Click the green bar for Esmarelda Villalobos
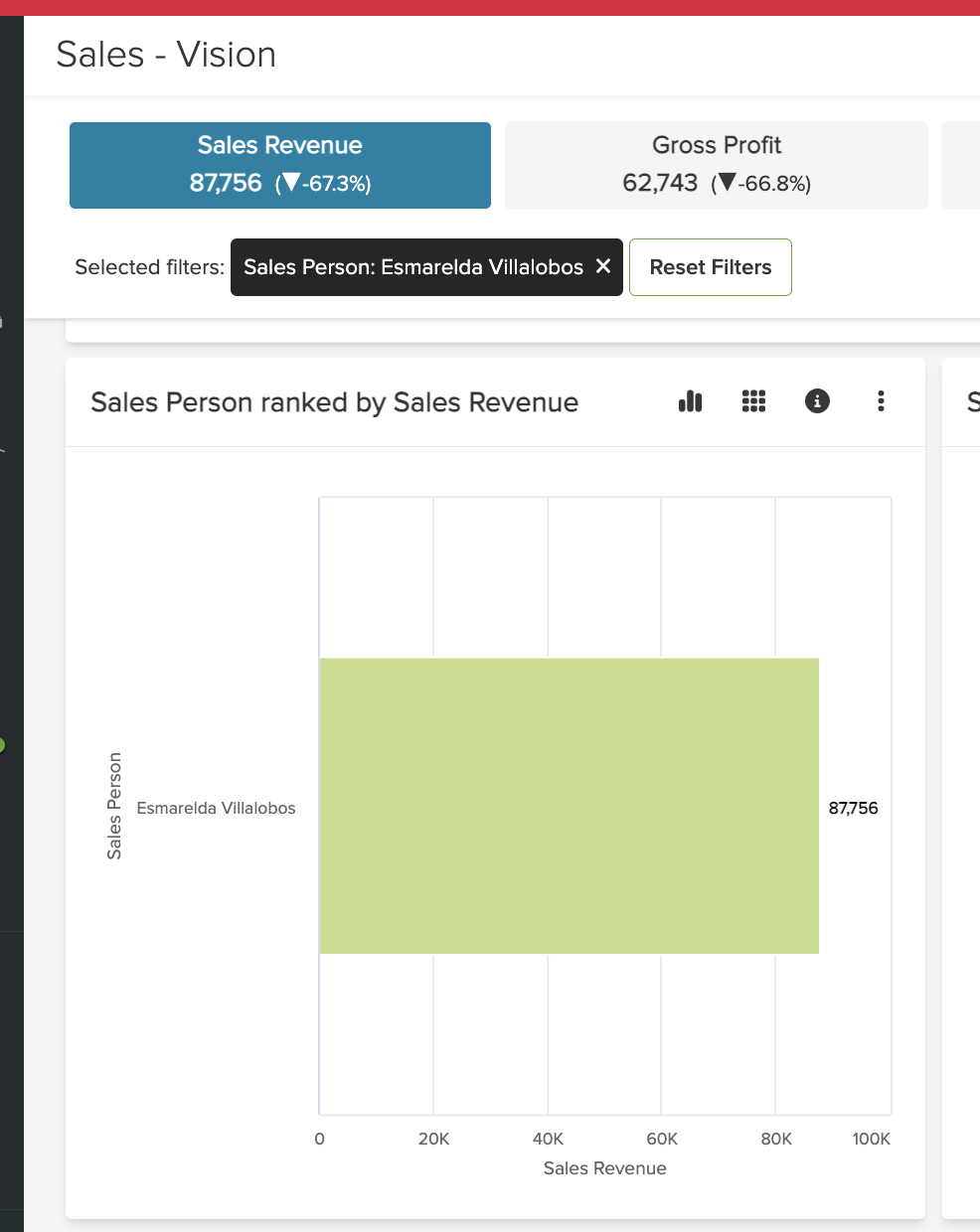 (569, 806)
